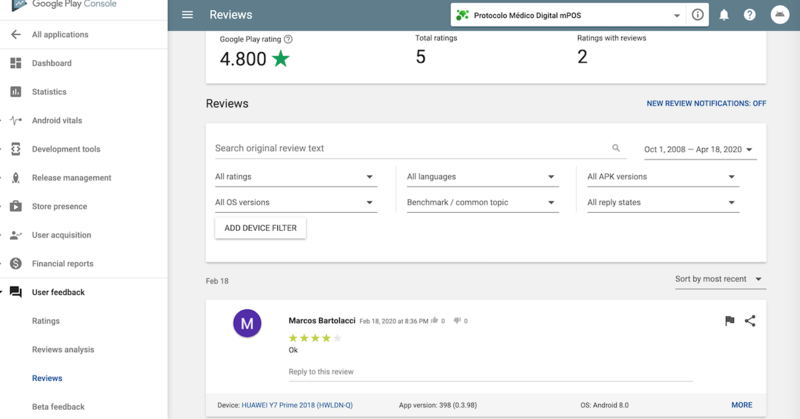Open the All ratings filter

(x=296, y=177)
